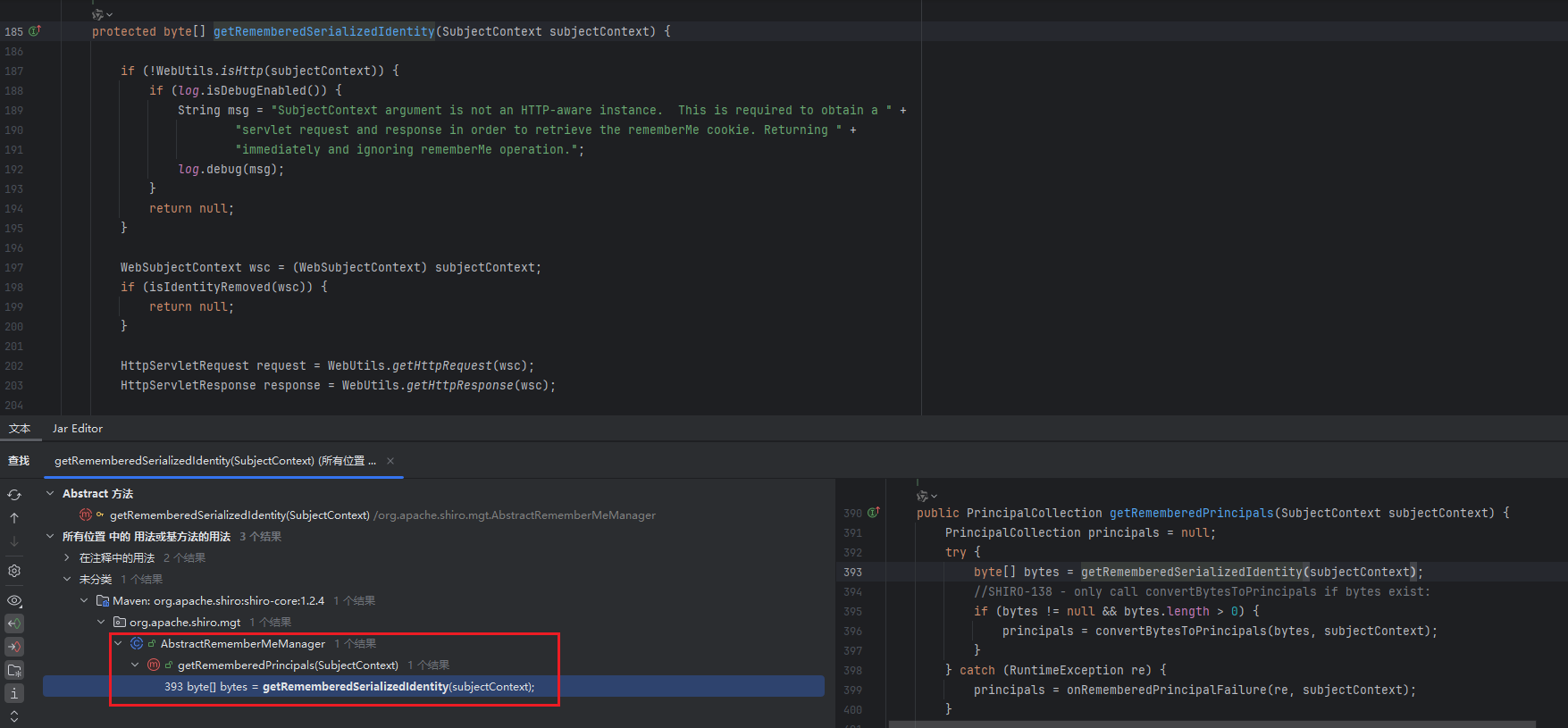
Task: Open AI assistant inlay icon in preview pane
Action: (926, 496)
